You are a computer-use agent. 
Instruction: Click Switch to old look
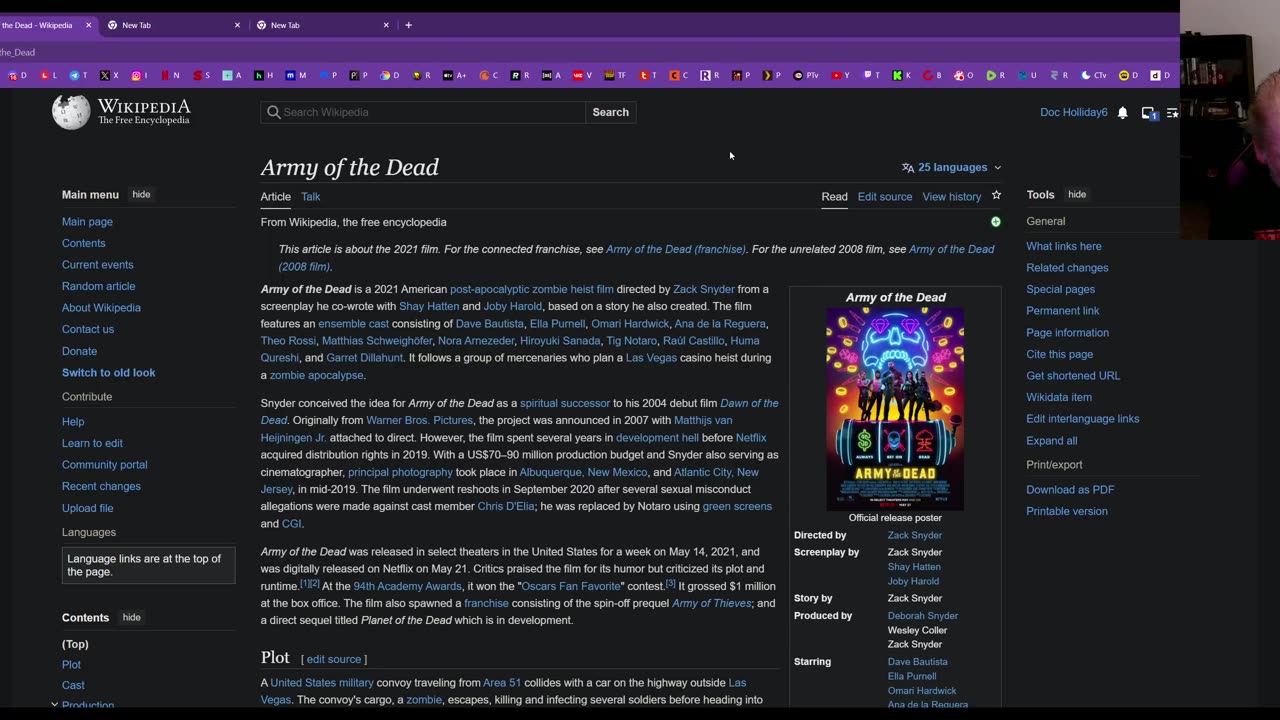tap(108, 373)
